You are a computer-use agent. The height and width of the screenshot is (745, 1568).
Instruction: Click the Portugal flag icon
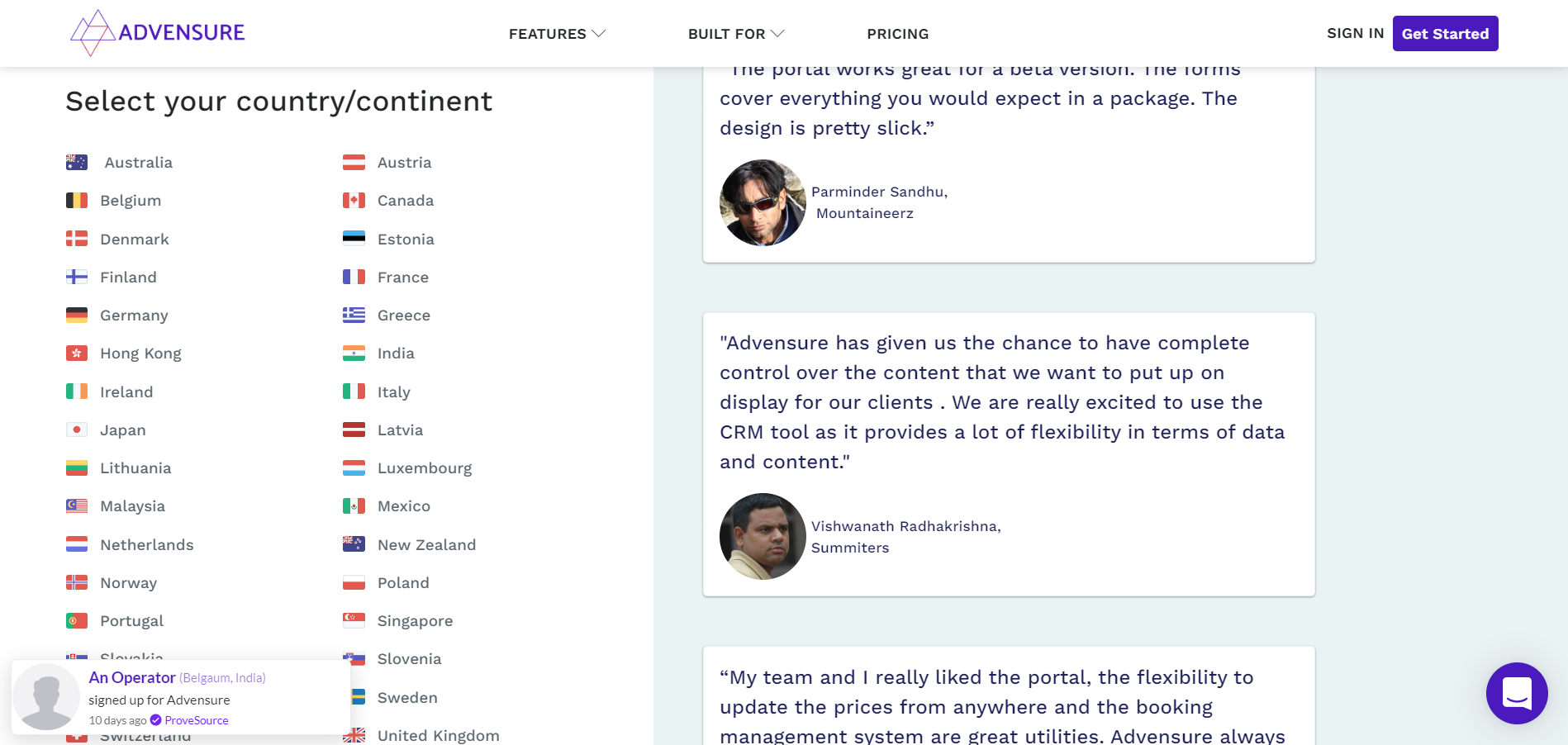click(x=77, y=621)
